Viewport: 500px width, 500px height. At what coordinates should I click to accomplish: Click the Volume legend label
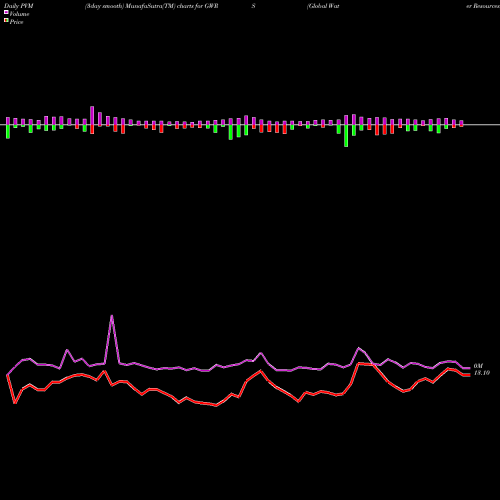tap(19, 14)
